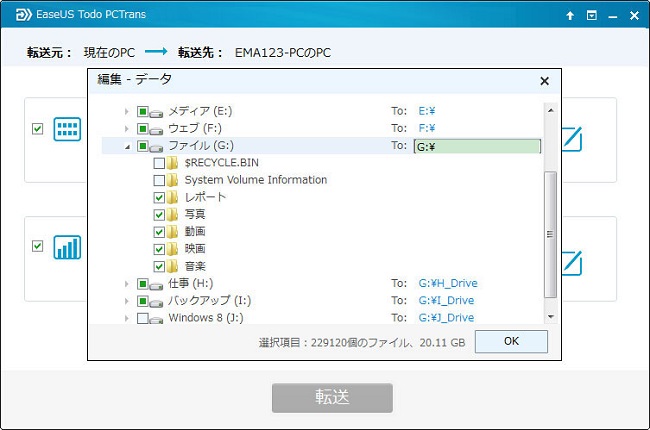This screenshot has height=430, width=650.
Task: Select the バックアップ (I:) drive label
Action: pyautogui.click(x=209, y=301)
